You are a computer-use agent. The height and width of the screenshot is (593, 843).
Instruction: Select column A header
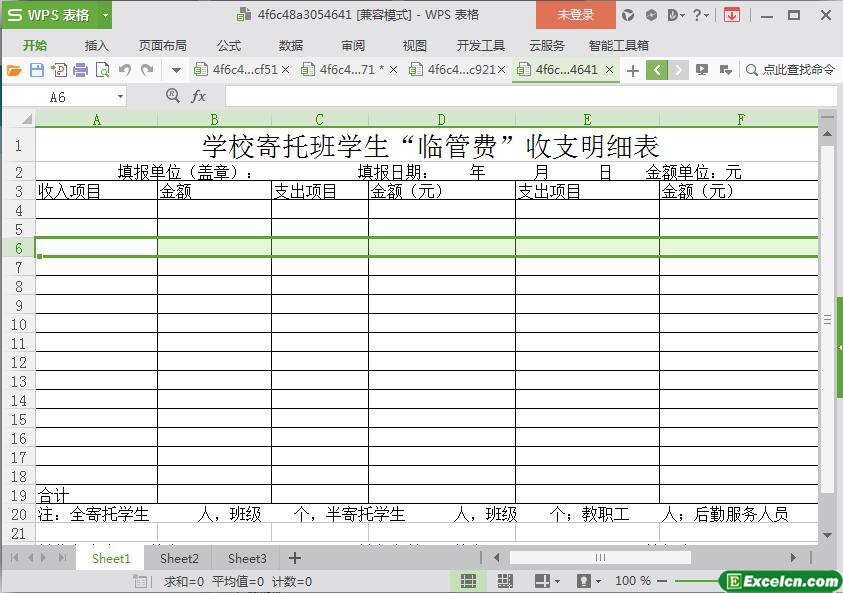(96, 119)
